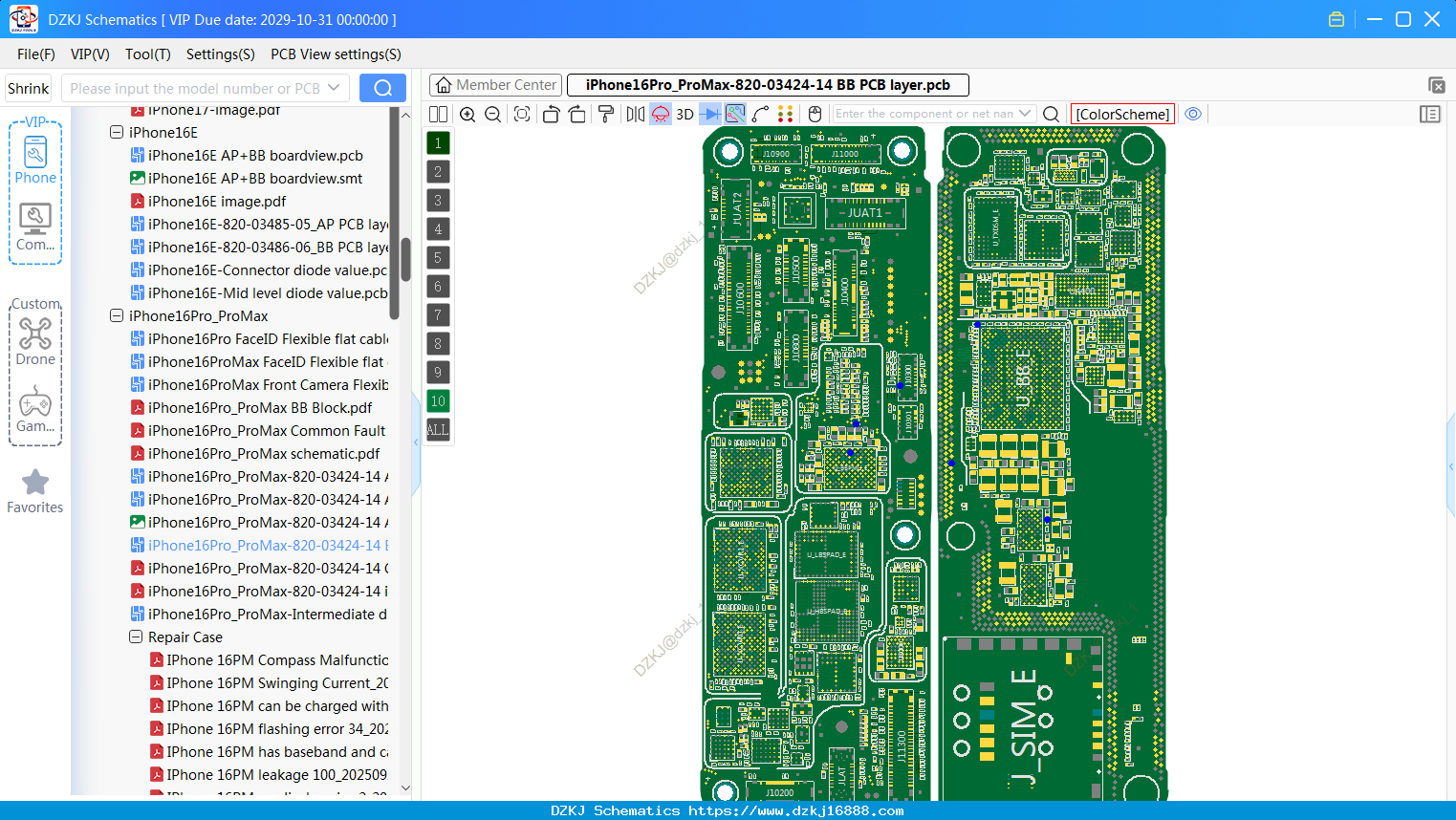Screen dimensions: 1456x820
Task: Click the blue model search button
Action: point(382,88)
